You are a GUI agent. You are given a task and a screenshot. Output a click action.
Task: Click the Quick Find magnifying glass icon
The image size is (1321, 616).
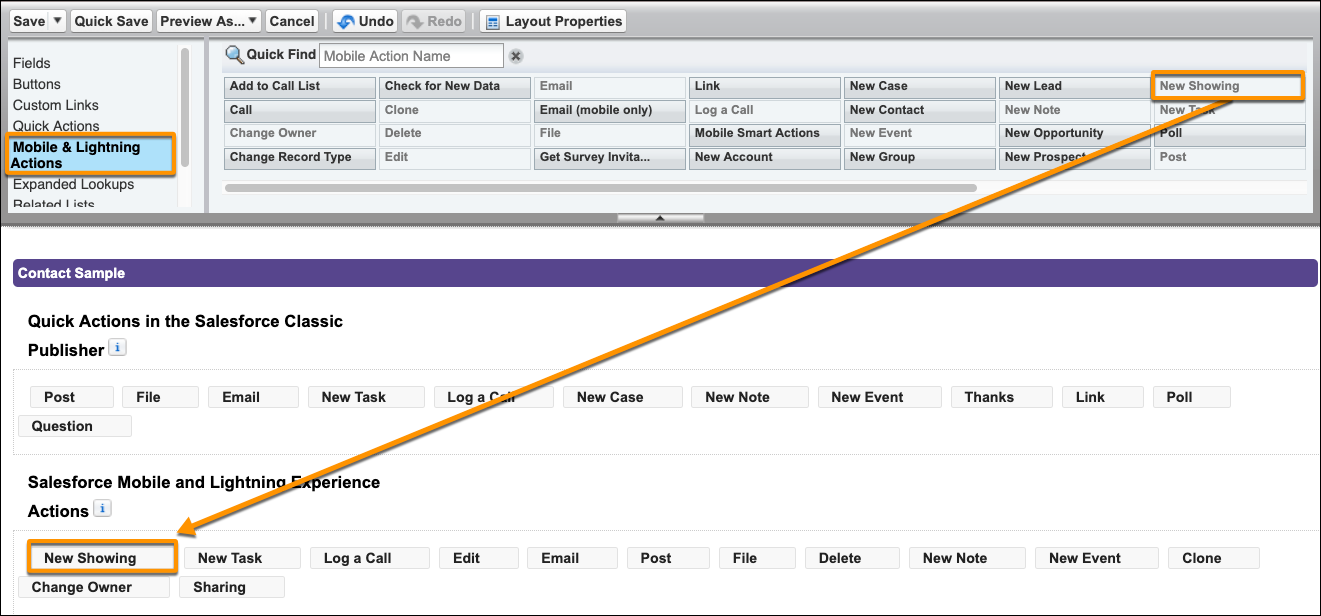pyautogui.click(x=235, y=55)
